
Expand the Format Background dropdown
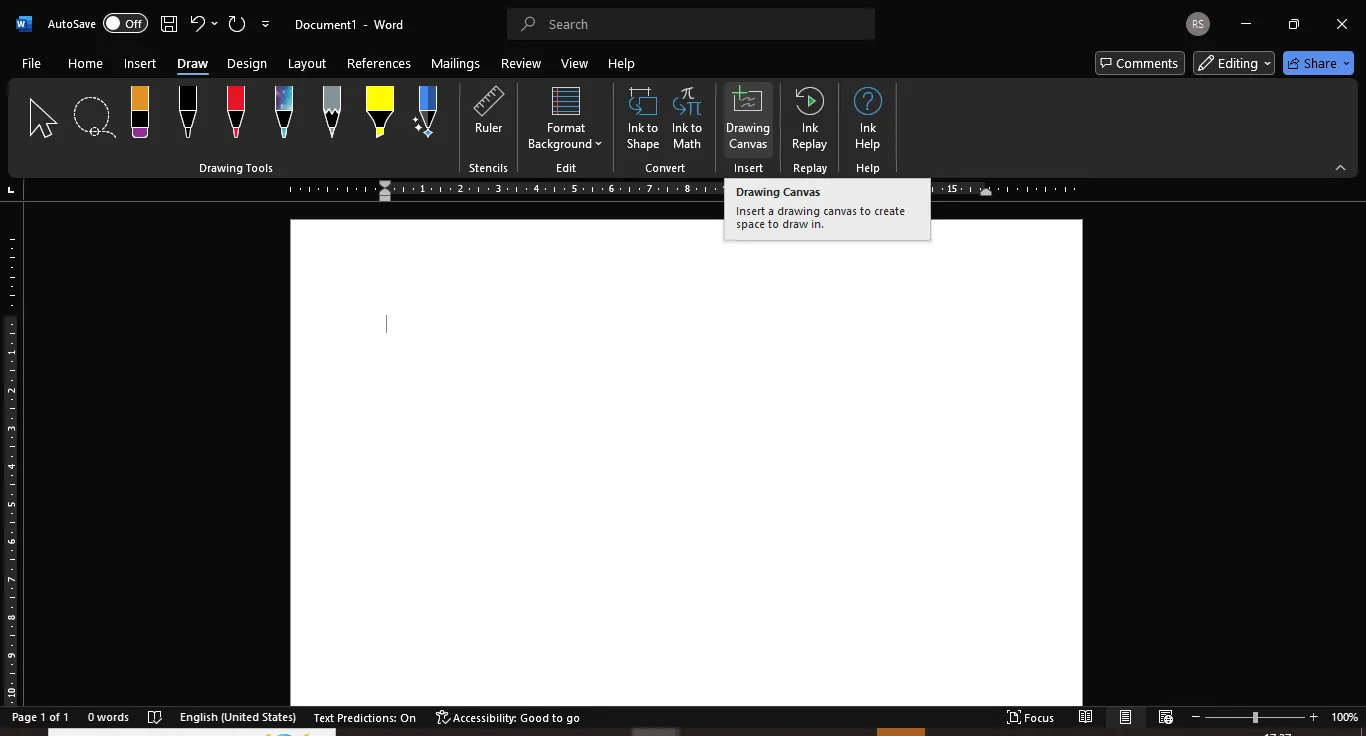[565, 118]
